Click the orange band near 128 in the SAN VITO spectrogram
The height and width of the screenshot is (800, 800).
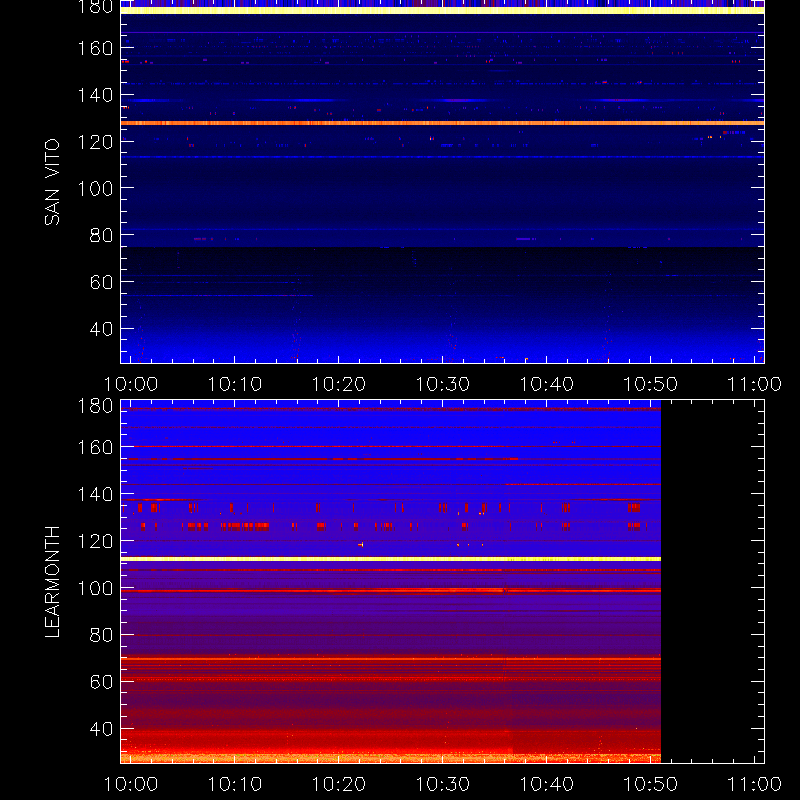(x=442, y=123)
